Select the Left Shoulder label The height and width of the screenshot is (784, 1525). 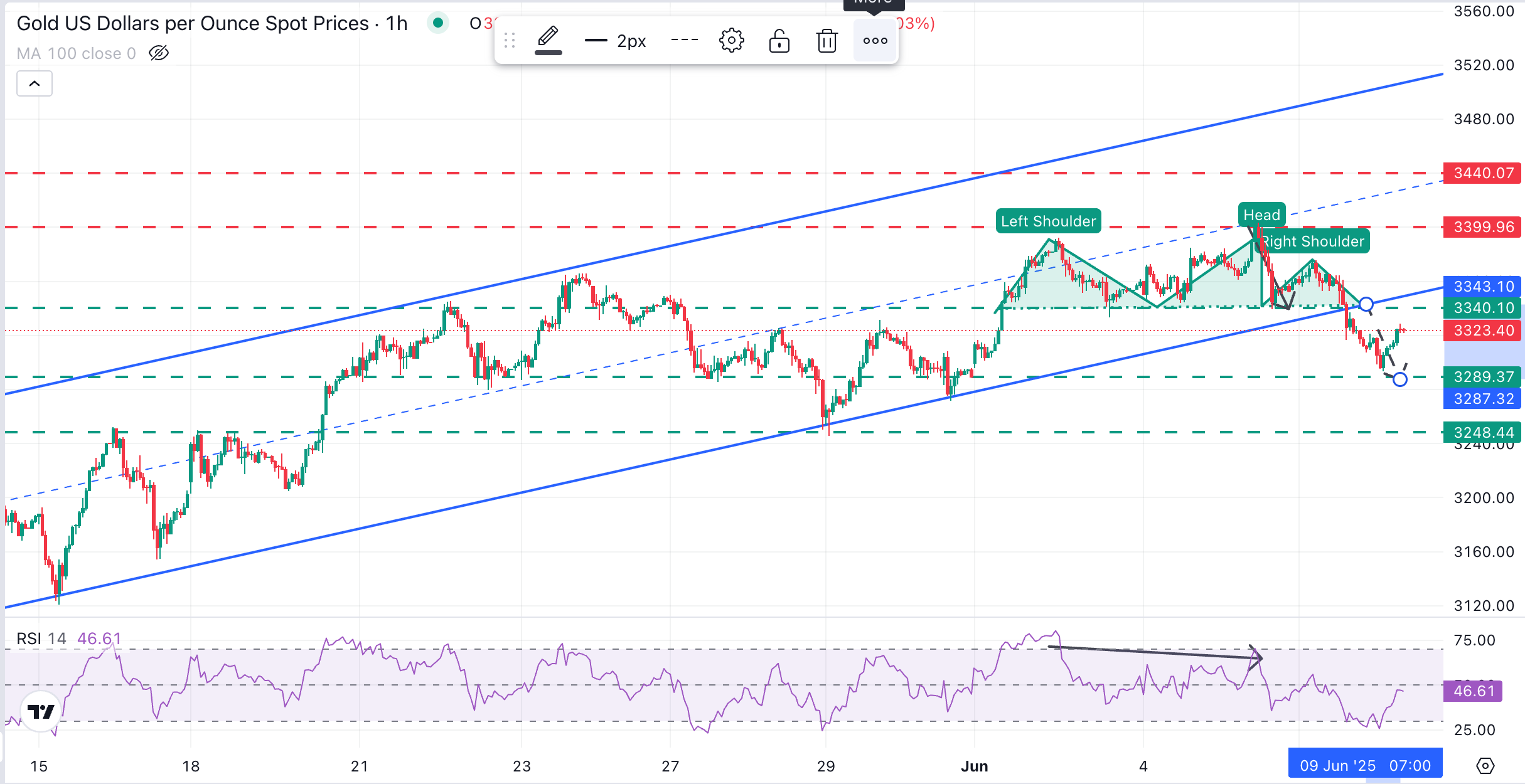tap(1048, 221)
